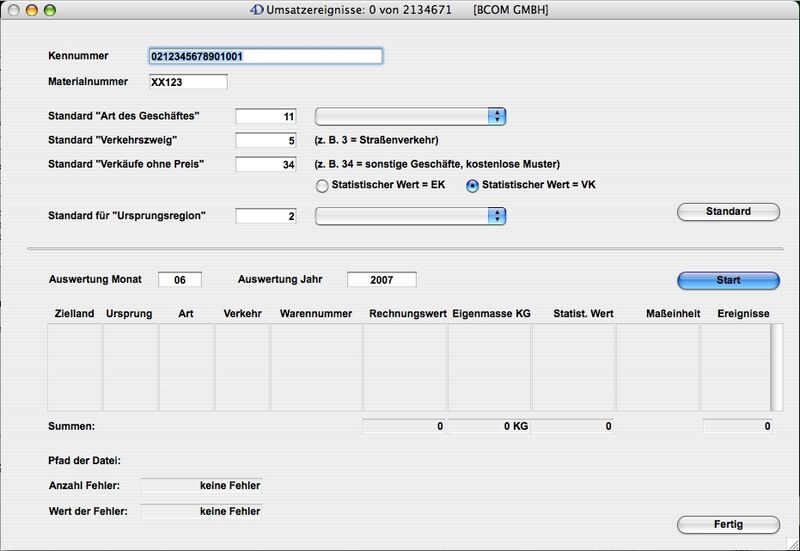Click the Ursprungsregion number field
The width and height of the screenshot is (800, 551).
(x=266, y=216)
